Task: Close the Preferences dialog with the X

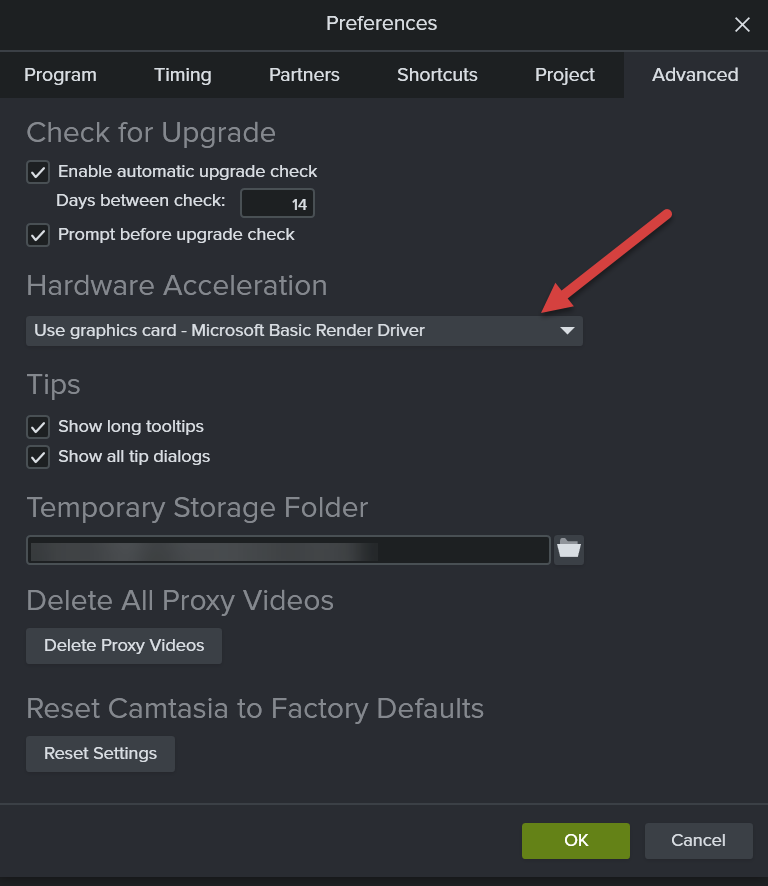Action: [x=742, y=25]
